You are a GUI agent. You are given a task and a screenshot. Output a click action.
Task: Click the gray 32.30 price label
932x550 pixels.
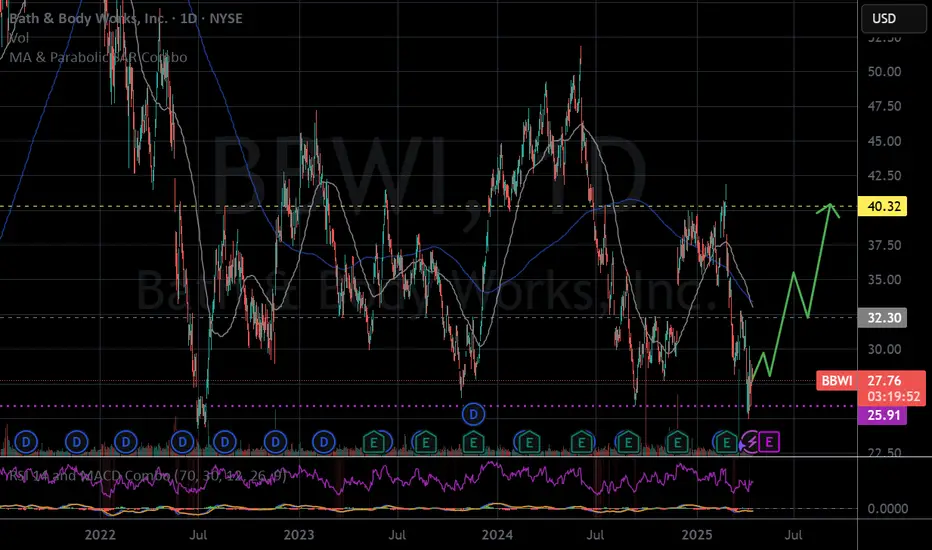click(883, 318)
